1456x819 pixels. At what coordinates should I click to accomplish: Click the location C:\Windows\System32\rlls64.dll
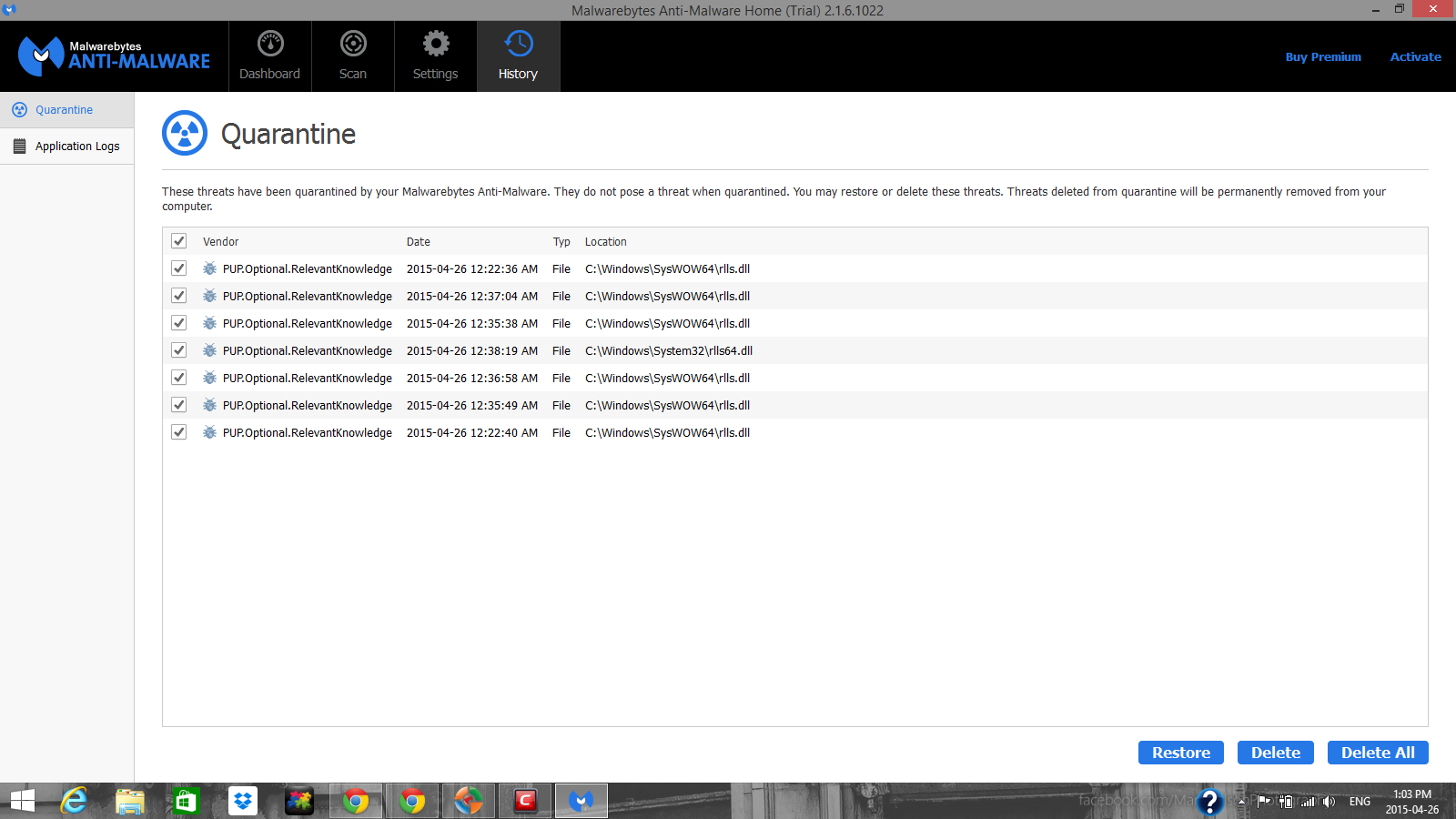(x=669, y=351)
